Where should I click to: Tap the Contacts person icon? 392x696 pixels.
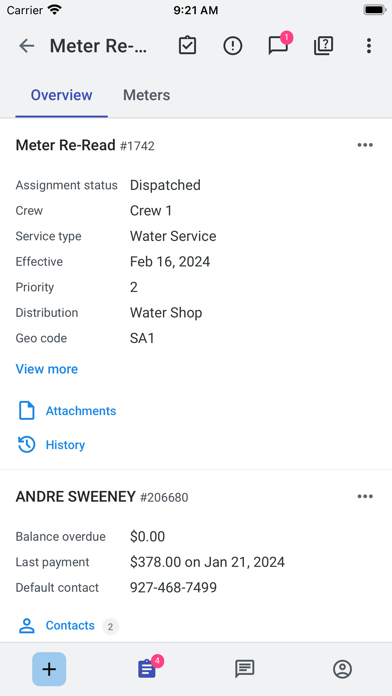coord(27,626)
